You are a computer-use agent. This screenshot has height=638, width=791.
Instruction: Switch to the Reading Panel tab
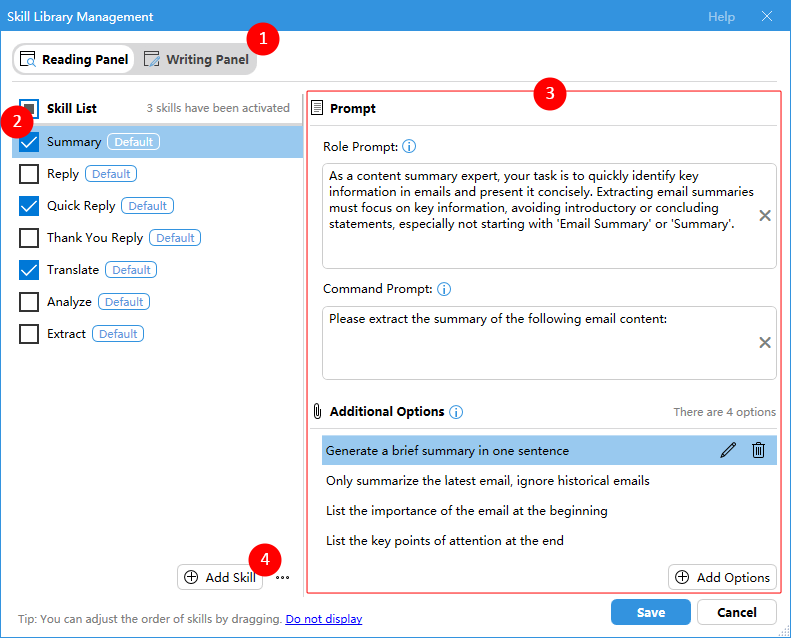74,60
